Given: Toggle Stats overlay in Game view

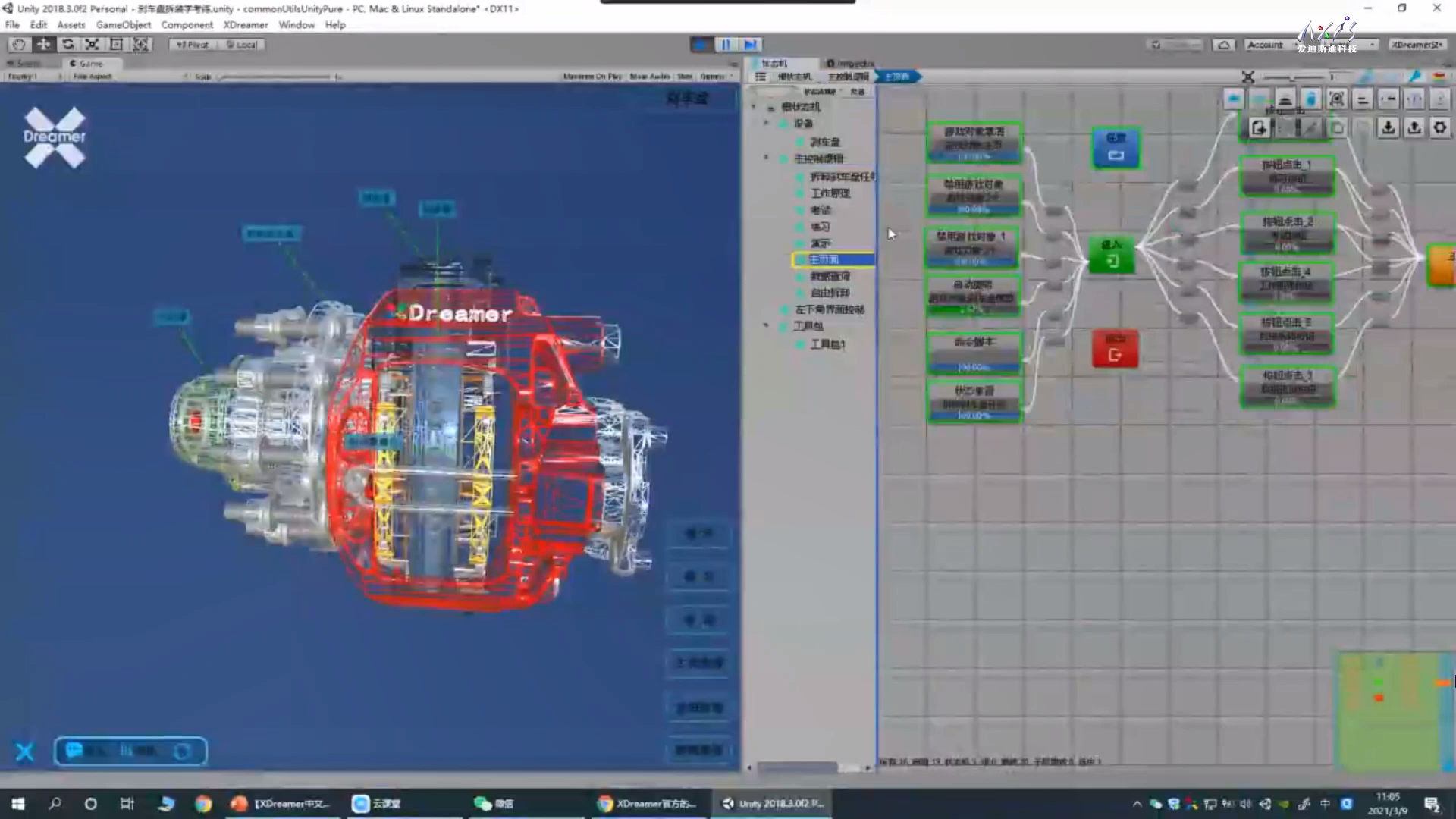Looking at the screenshot, I should point(685,77).
